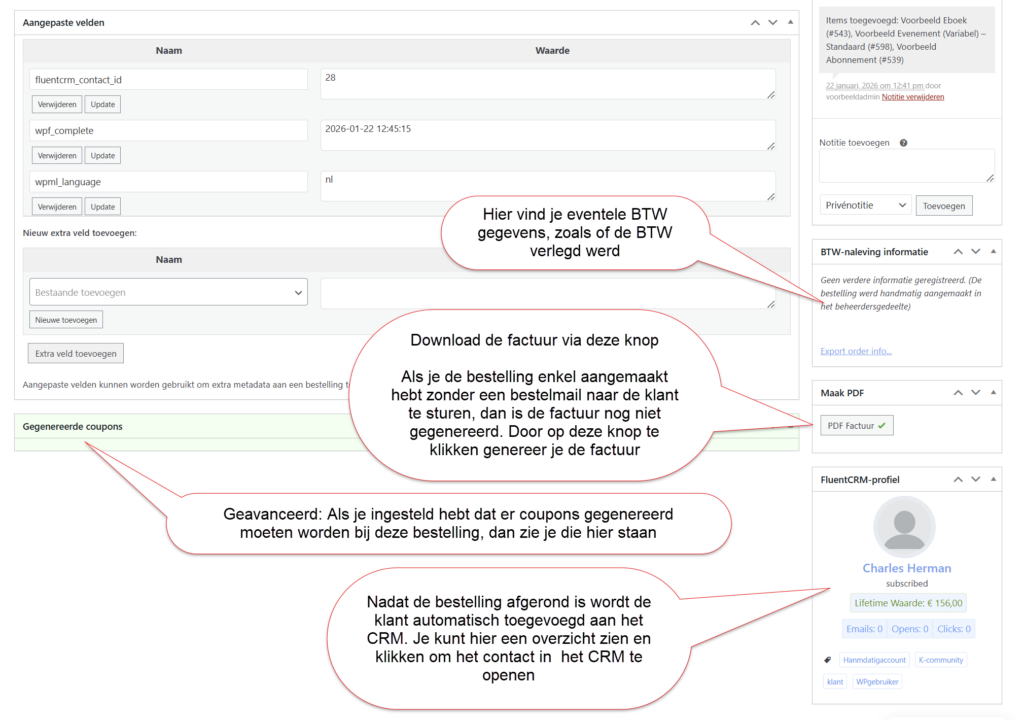Click the Notitie toevoegen text area
This screenshot has width=1024, height=720.
(906, 166)
